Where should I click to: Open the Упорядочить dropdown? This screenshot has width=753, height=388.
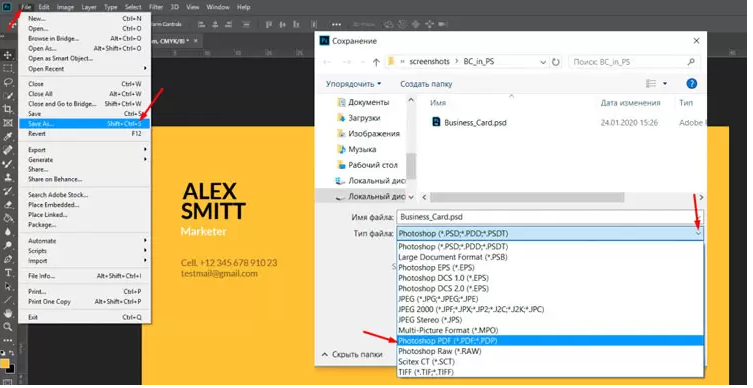click(x=354, y=84)
